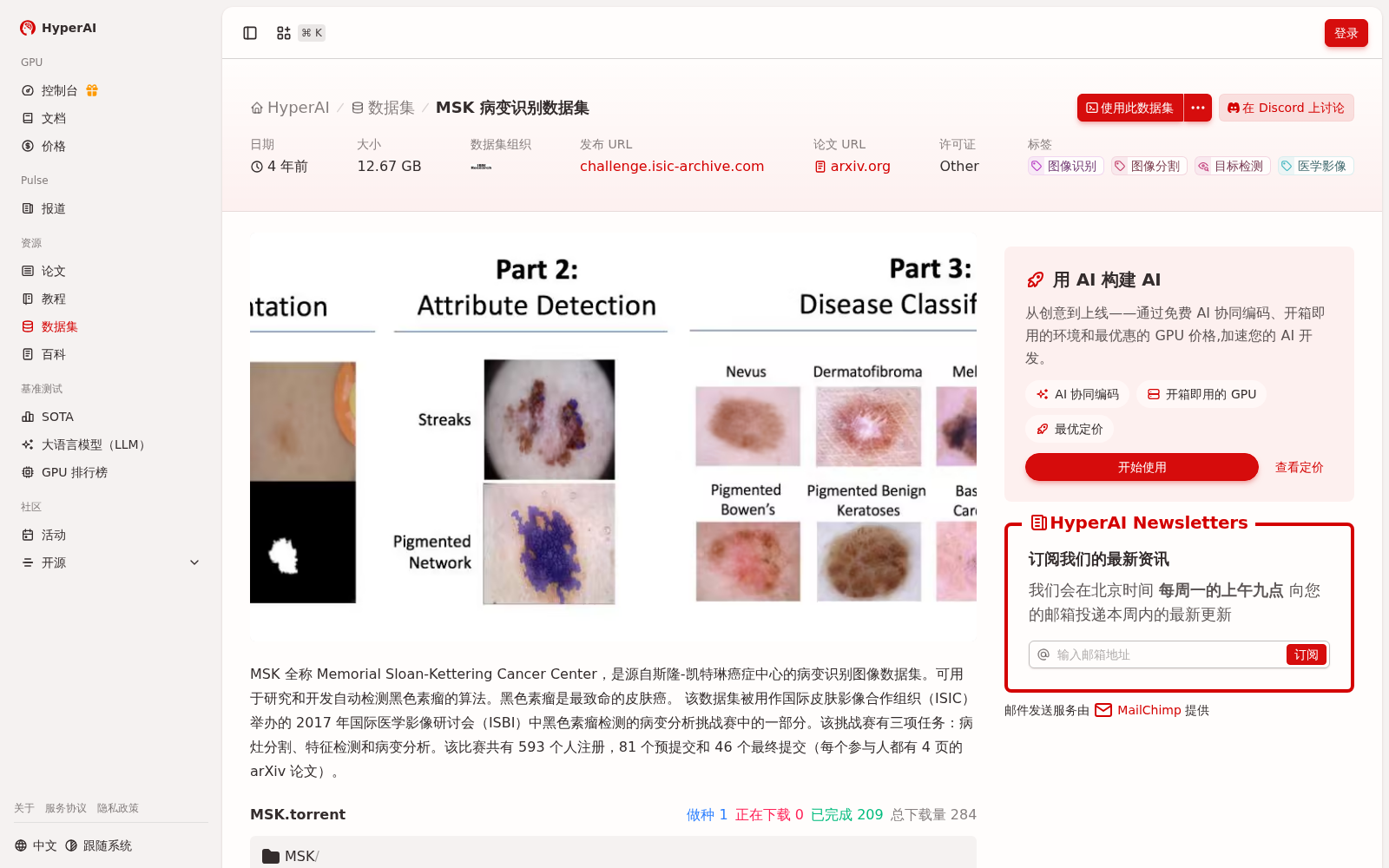Click the ⌘ K shortcut badge
The height and width of the screenshot is (868, 1389).
[312, 33]
